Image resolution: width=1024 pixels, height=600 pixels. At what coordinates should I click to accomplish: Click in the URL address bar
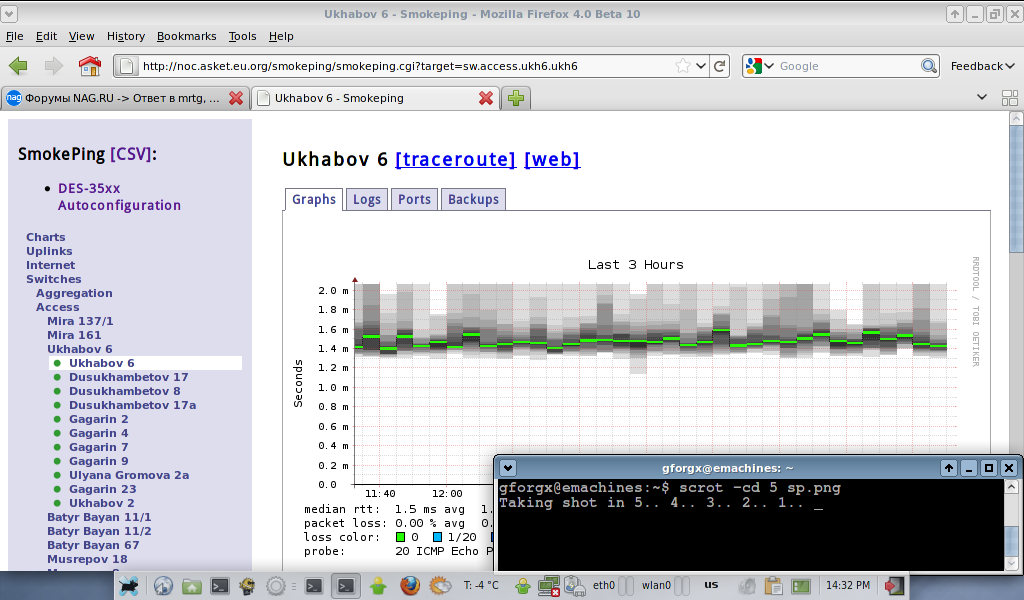point(400,66)
